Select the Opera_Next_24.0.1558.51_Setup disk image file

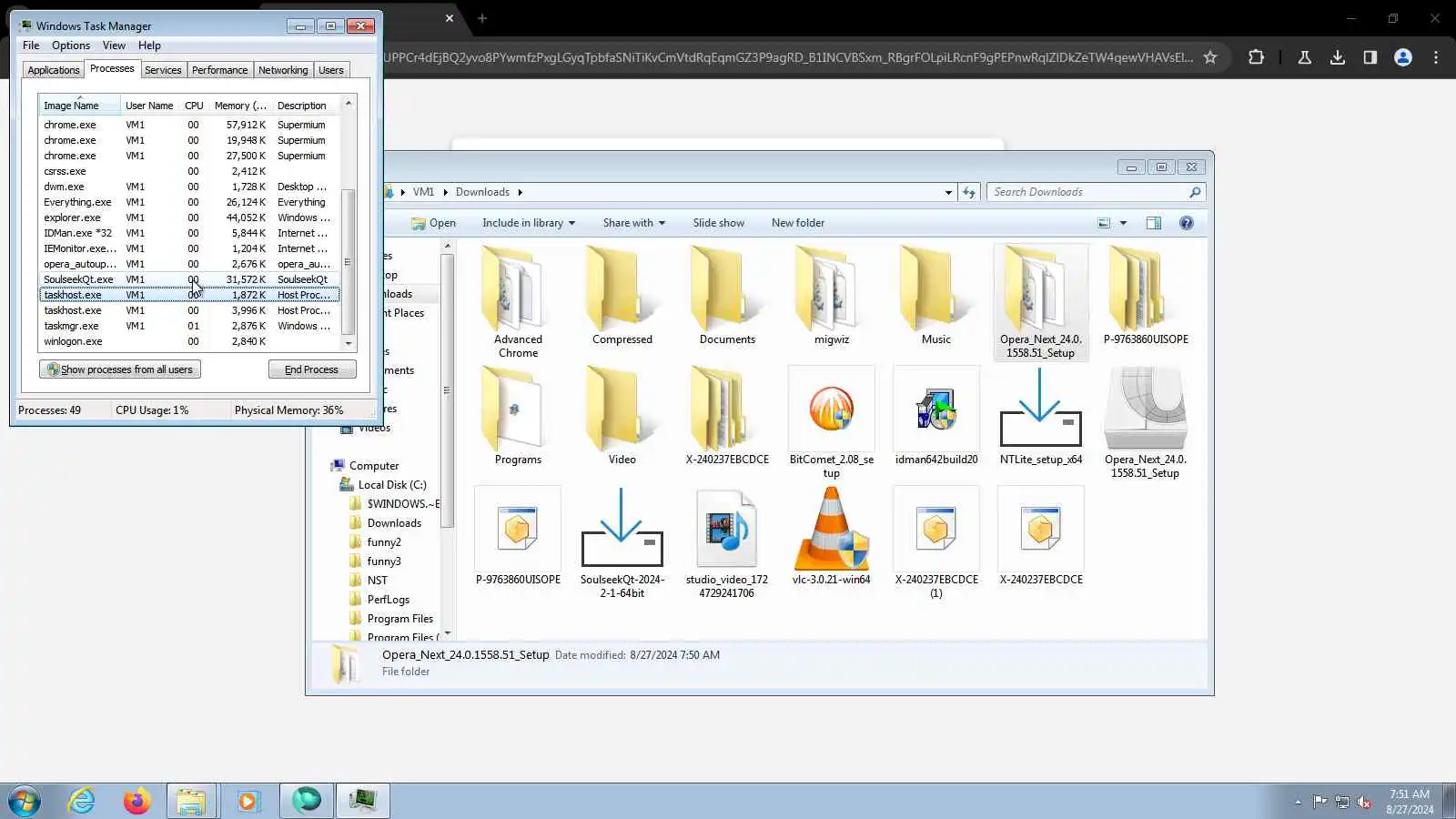tap(1146, 422)
